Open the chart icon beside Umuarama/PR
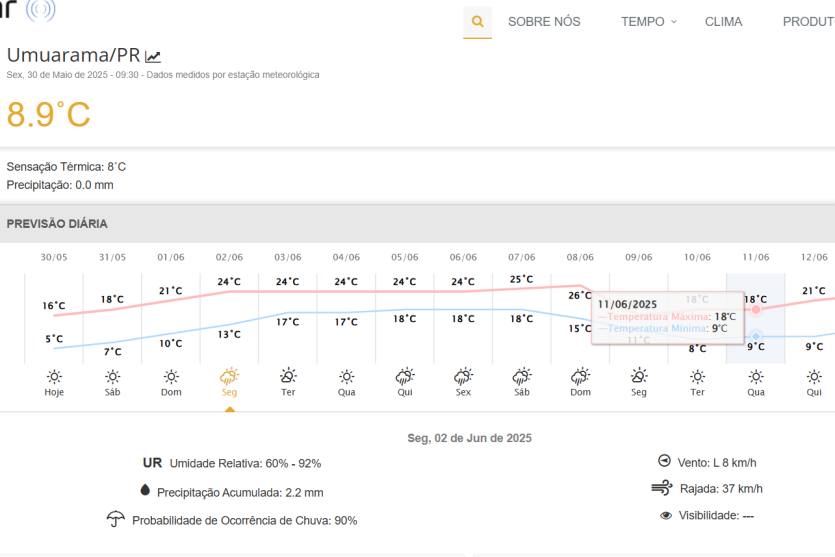The image size is (835, 557). coord(153,57)
